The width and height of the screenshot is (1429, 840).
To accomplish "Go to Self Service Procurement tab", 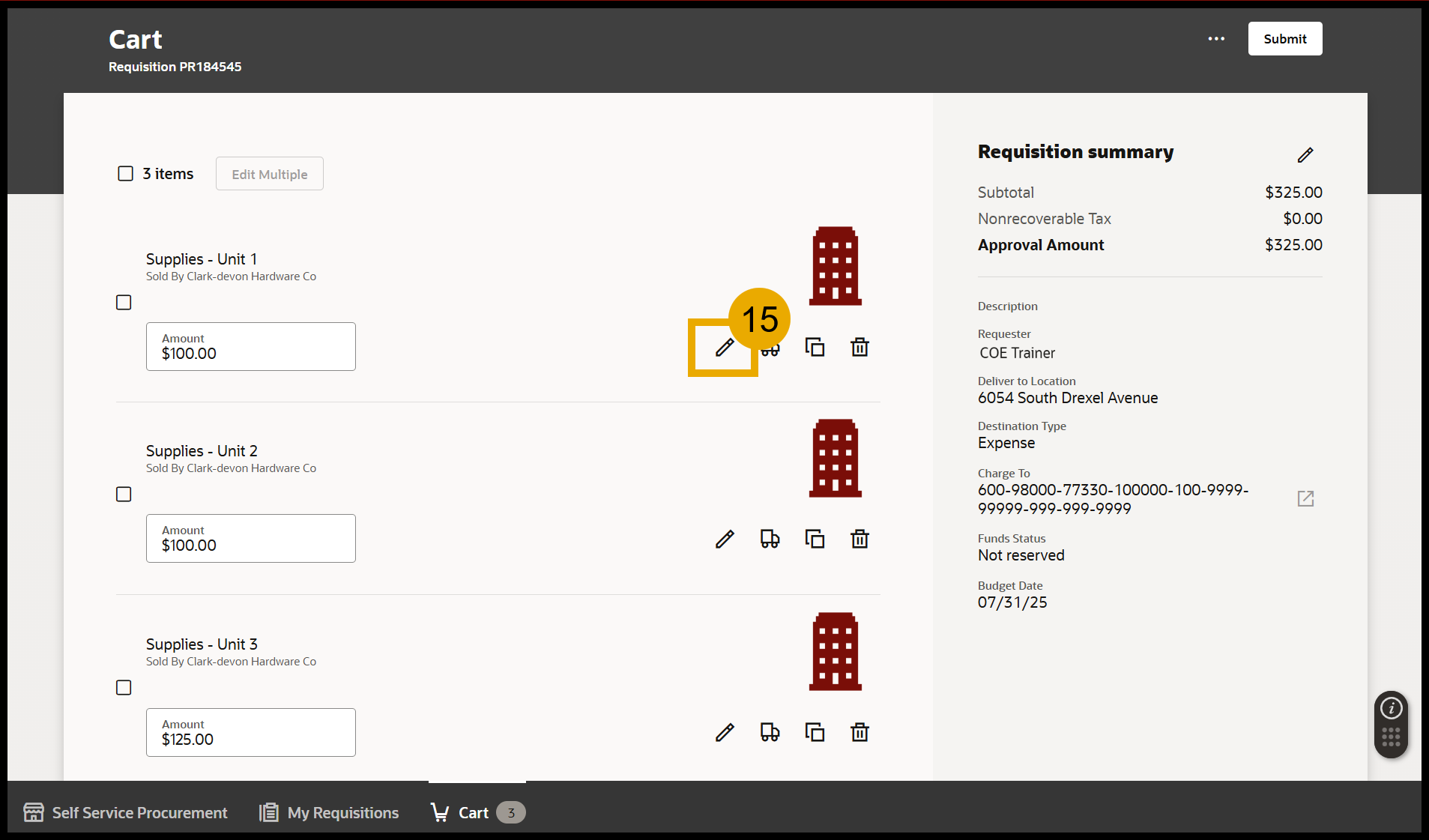I will pyautogui.click(x=125, y=813).
